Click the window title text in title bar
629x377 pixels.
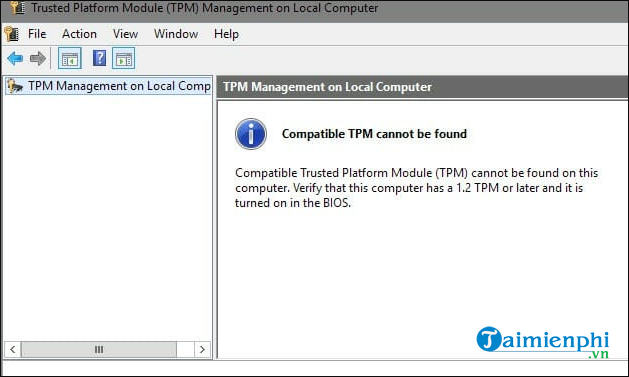click(x=205, y=8)
